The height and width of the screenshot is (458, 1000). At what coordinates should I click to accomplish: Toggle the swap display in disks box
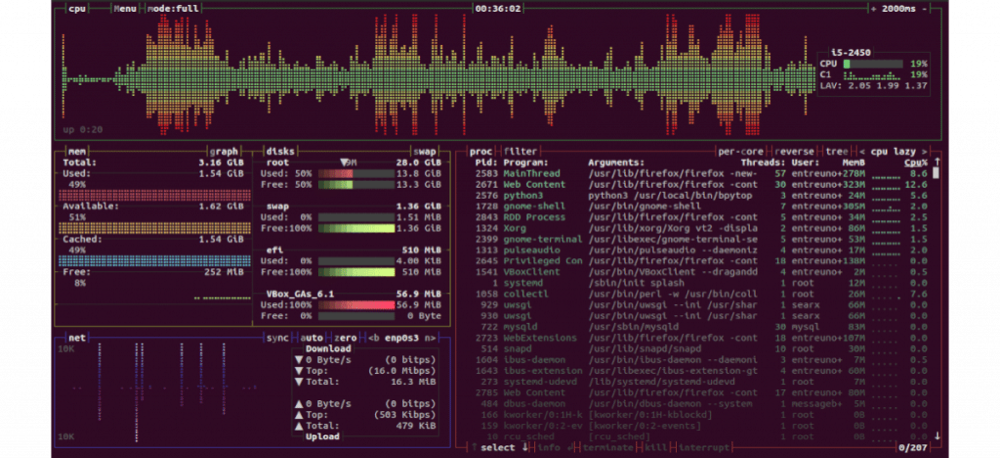pos(427,151)
